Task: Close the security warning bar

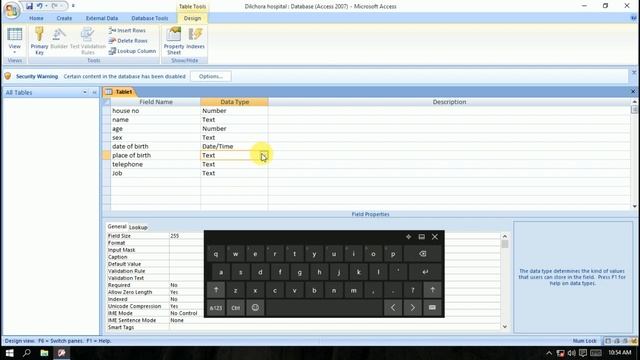Action: click(x=634, y=73)
